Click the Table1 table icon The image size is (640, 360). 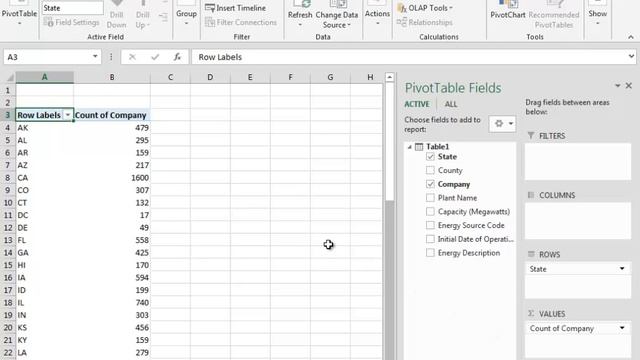[x=419, y=147]
